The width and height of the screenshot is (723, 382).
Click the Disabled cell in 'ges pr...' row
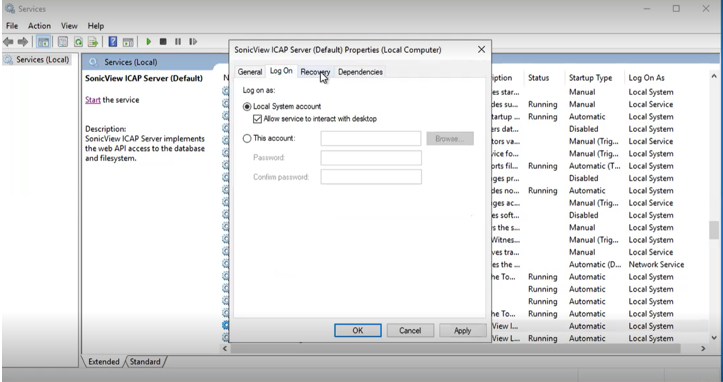pyautogui.click(x=583, y=178)
